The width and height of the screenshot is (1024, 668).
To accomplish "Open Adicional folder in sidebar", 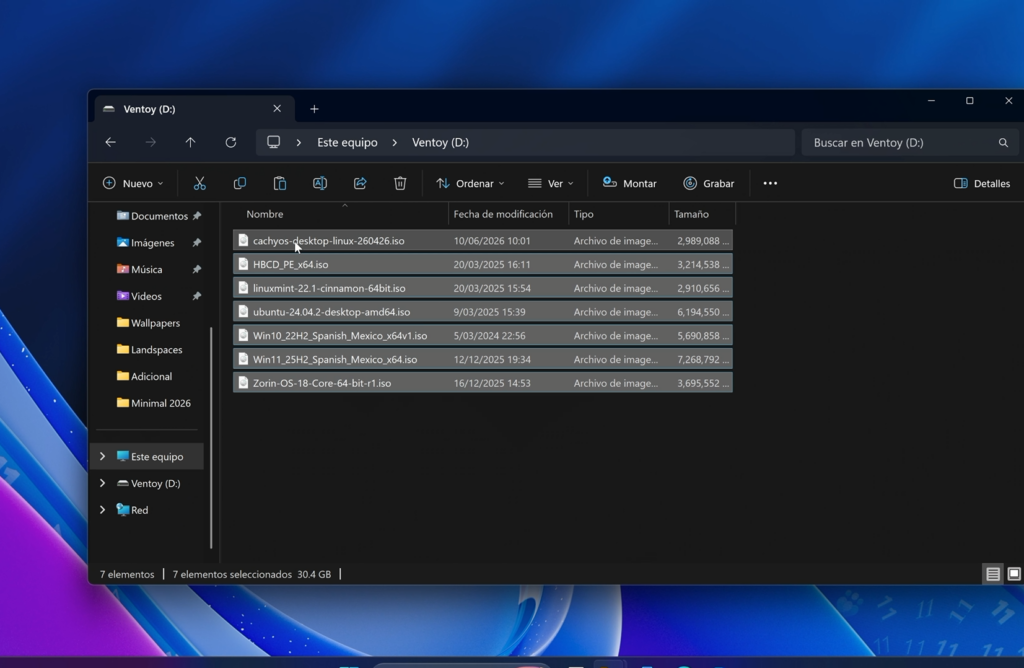I will (x=144, y=377).
